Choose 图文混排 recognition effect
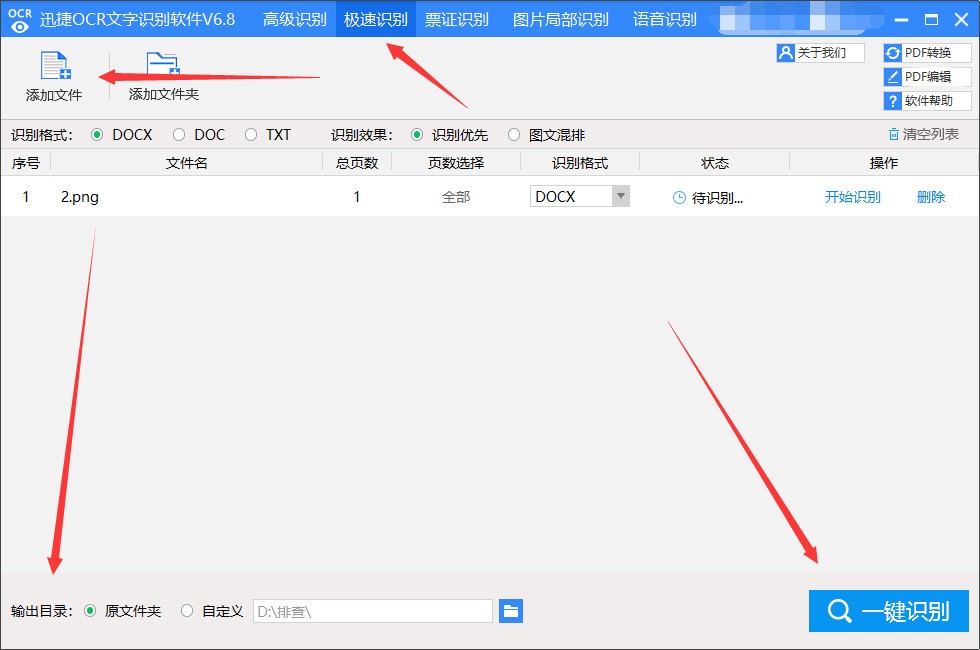 point(514,135)
